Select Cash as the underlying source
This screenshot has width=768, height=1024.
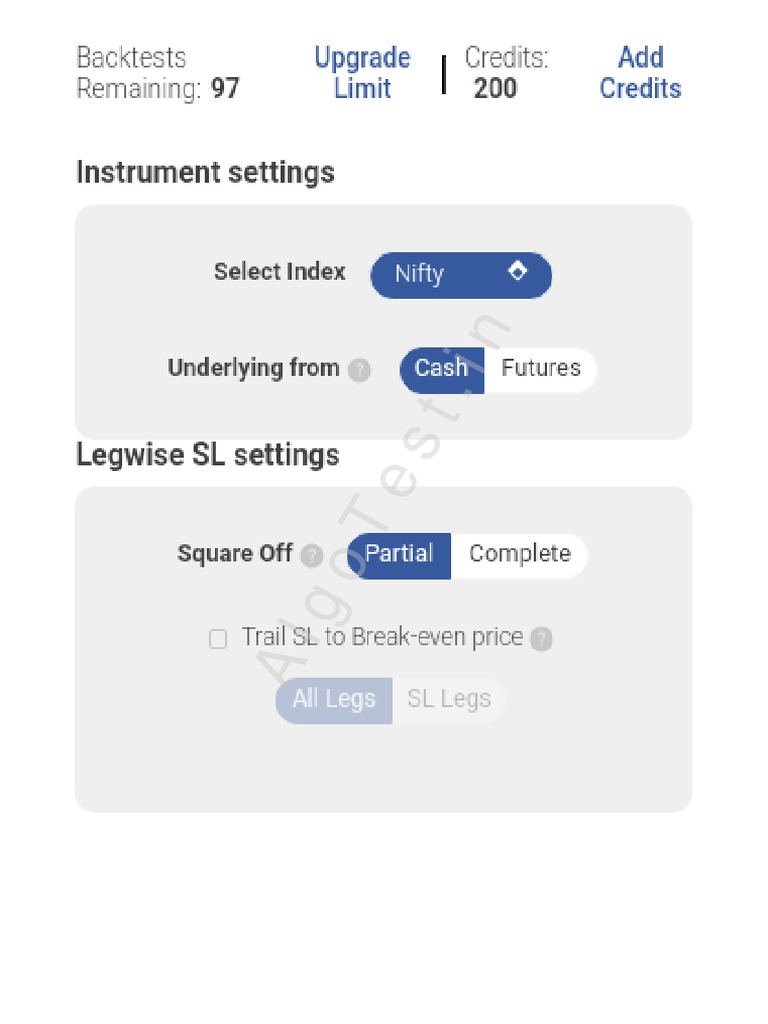click(441, 369)
